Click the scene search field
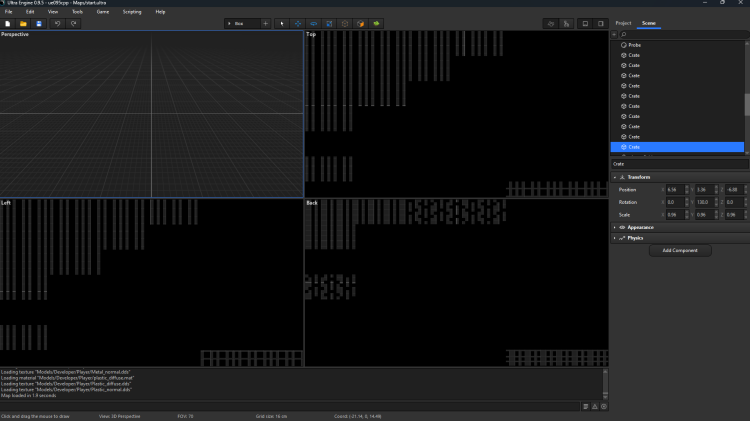This screenshot has height=421, width=750. coord(684,34)
